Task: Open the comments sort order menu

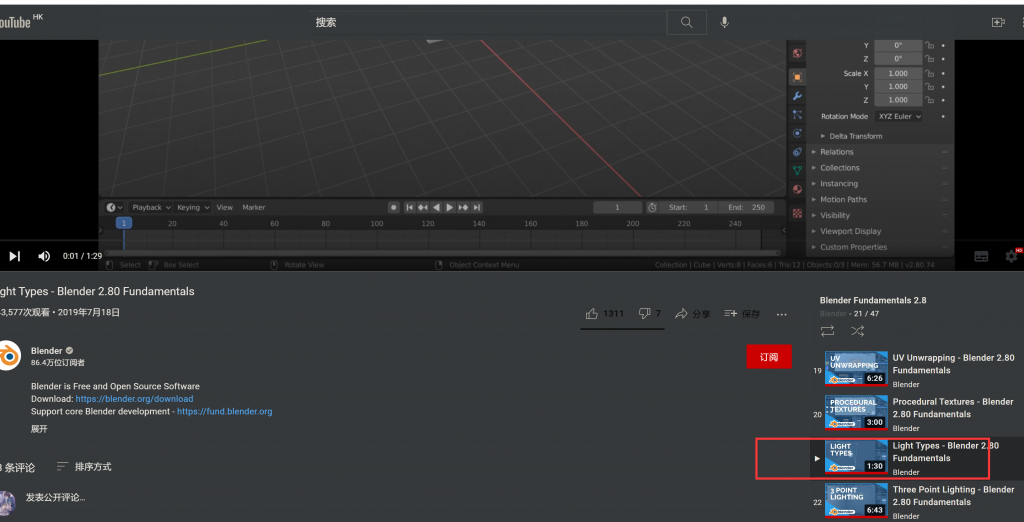Action: [x=84, y=467]
